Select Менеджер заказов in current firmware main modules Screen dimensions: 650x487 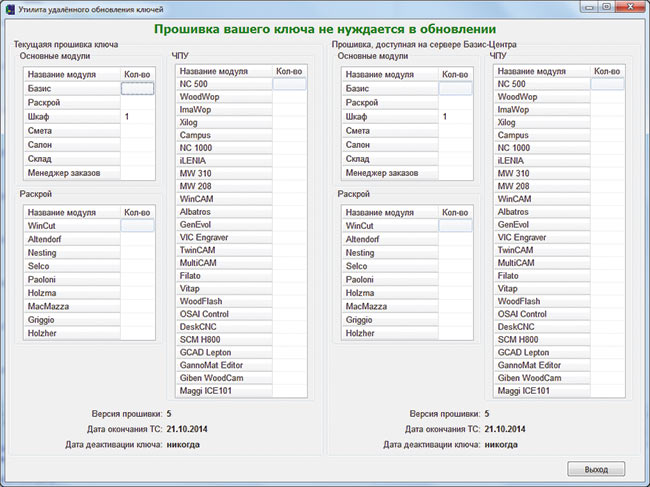(x=71, y=173)
